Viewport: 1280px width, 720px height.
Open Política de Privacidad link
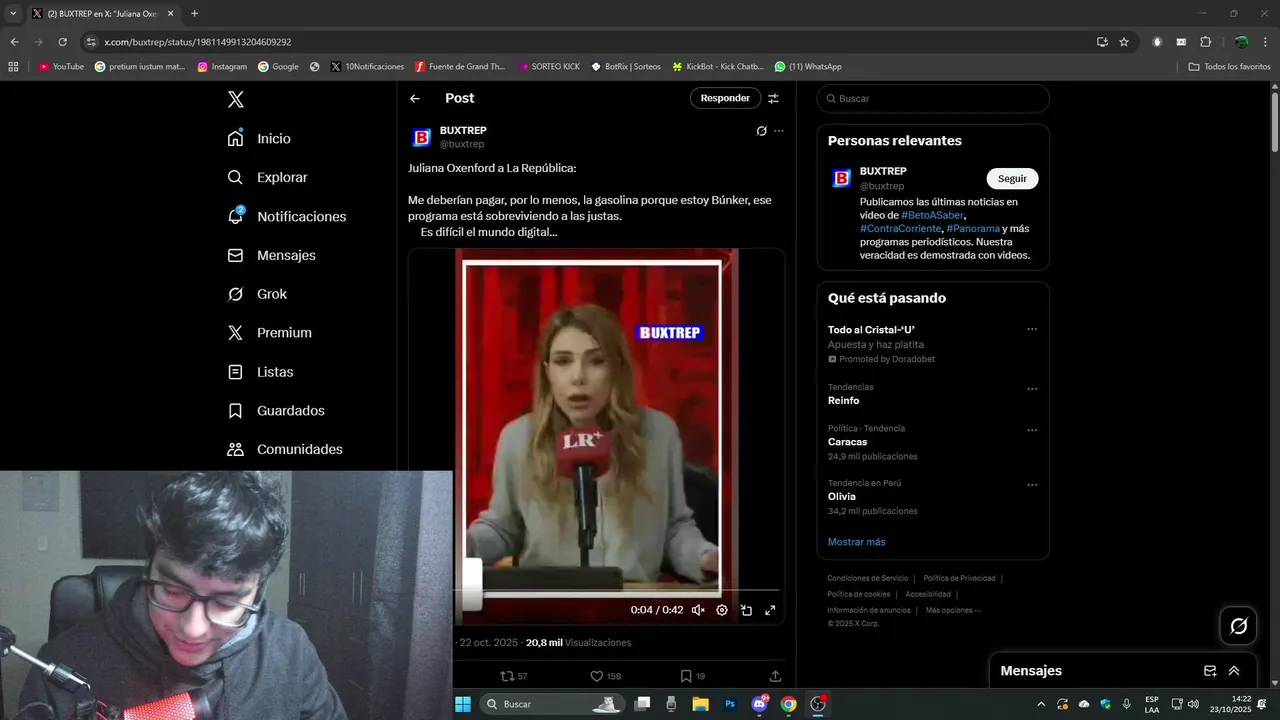(x=959, y=578)
